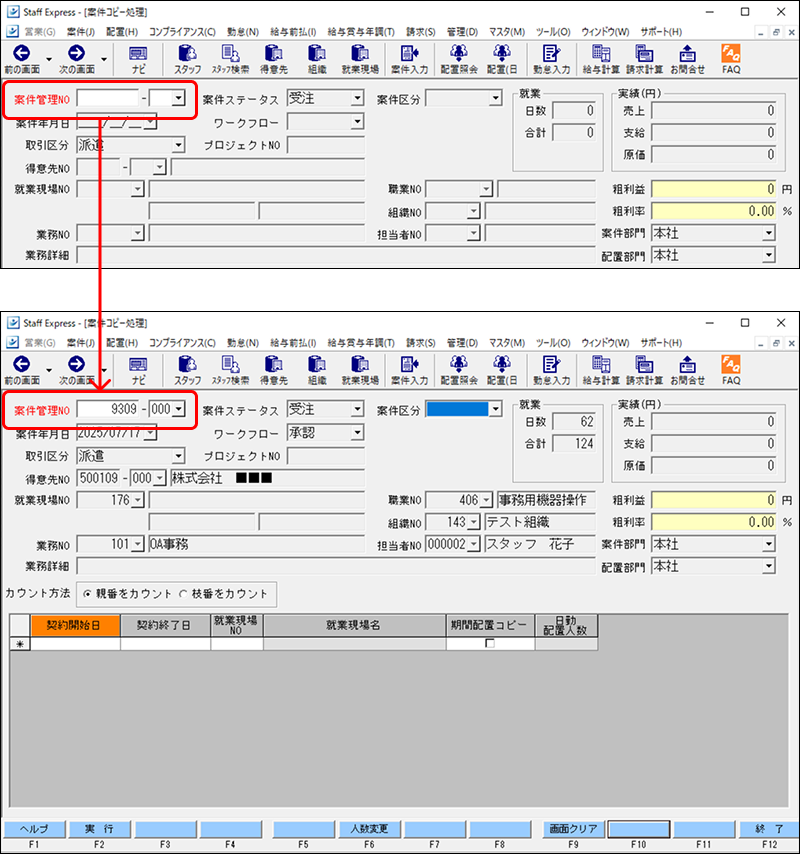Open 案件ステータス dropdown in the blank-form window
Viewport: 800px width, 854px height.
(x=357, y=99)
